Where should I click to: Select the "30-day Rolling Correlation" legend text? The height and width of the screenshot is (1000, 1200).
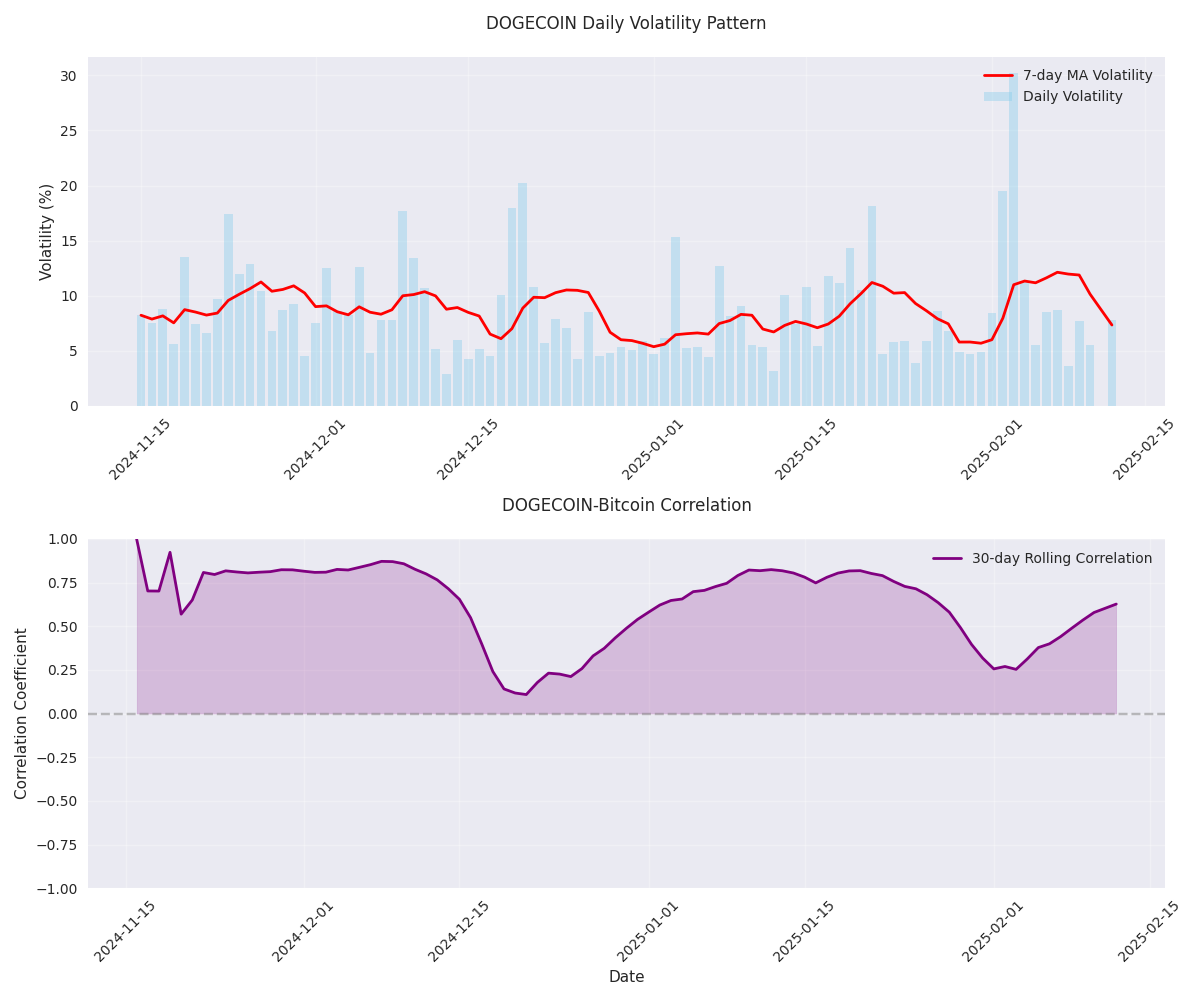tap(1061, 559)
